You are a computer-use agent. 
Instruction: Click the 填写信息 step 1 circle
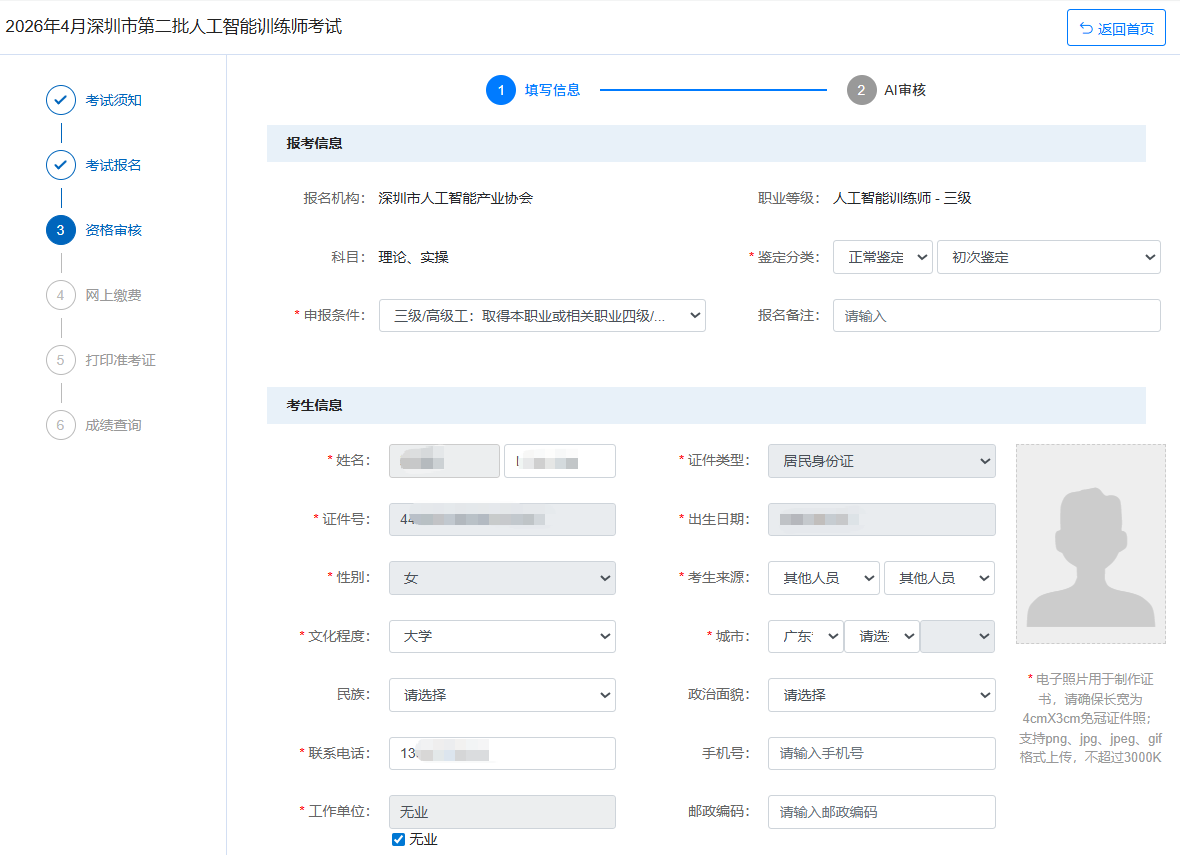pyautogui.click(x=501, y=90)
